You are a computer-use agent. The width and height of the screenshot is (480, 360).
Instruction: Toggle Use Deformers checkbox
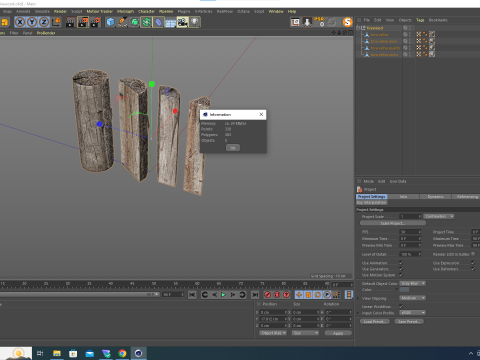point(473,269)
